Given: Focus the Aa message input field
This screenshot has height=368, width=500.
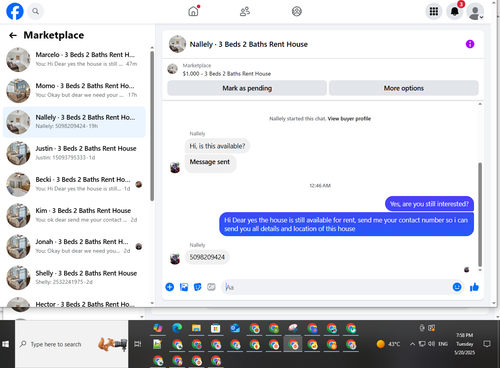Looking at the screenshot, I should point(336,287).
